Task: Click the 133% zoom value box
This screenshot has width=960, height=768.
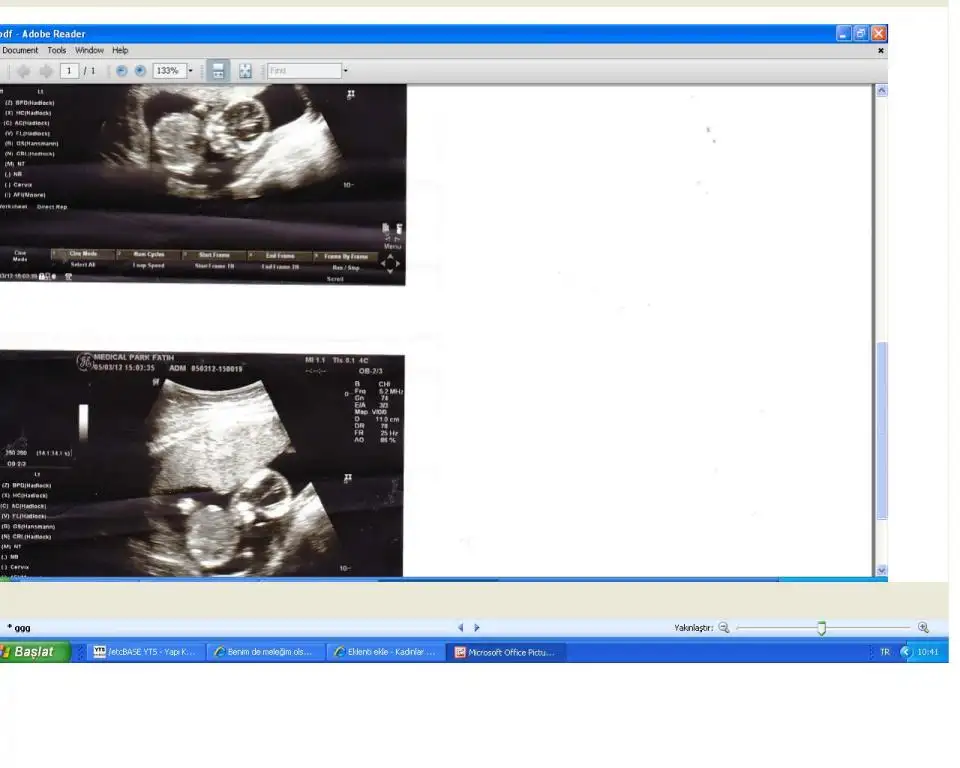Action: 170,71
